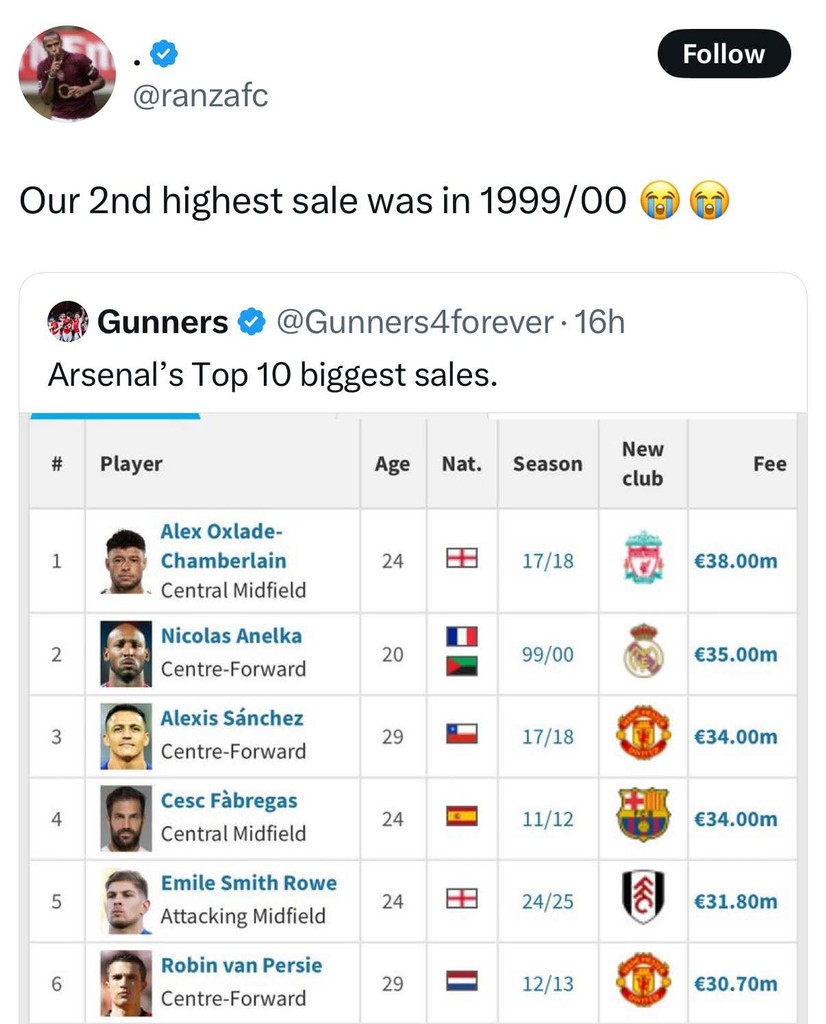This screenshot has height=1024, width=826.
Task: Open Alex Oxlade-Chamberlain player link
Action: point(222,546)
